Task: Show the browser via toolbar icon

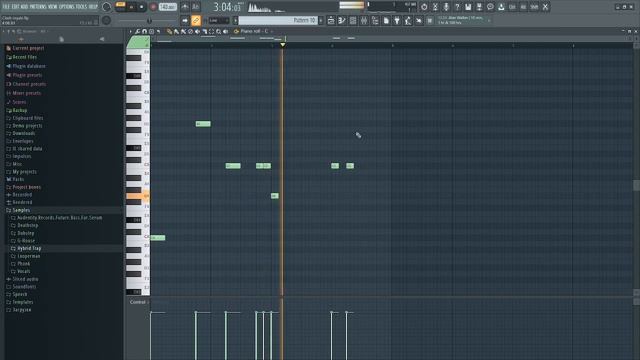Action: (375, 20)
